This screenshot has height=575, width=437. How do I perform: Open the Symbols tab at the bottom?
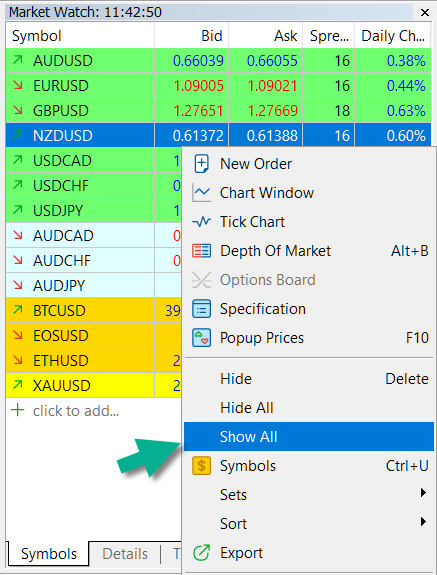[49, 554]
